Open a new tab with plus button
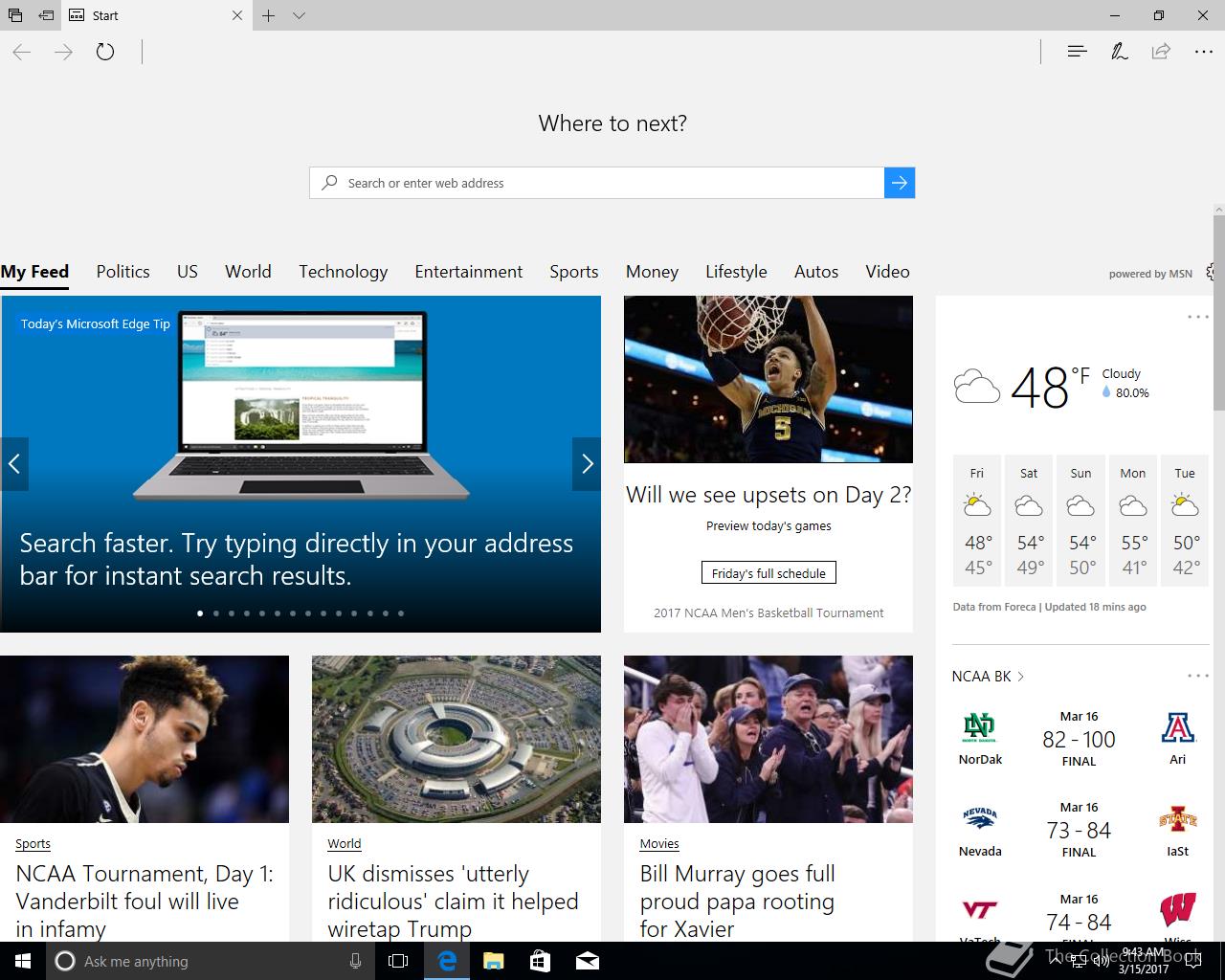1225x980 pixels. coord(269,15)
